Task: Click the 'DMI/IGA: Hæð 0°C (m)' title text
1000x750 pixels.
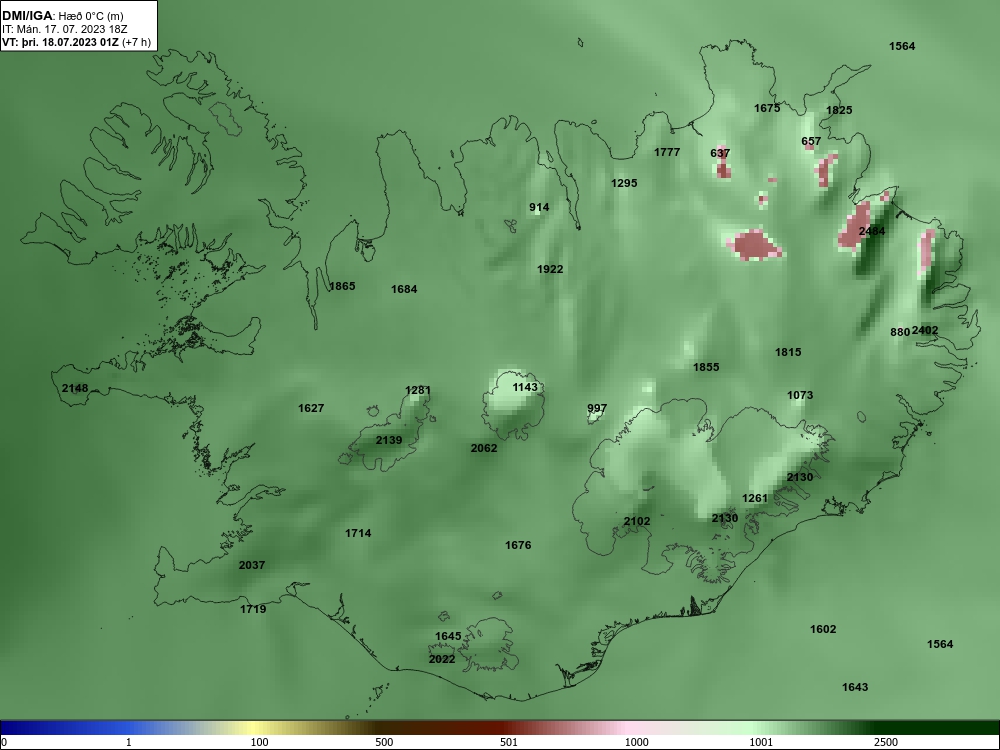Action: tap(63, 16)
